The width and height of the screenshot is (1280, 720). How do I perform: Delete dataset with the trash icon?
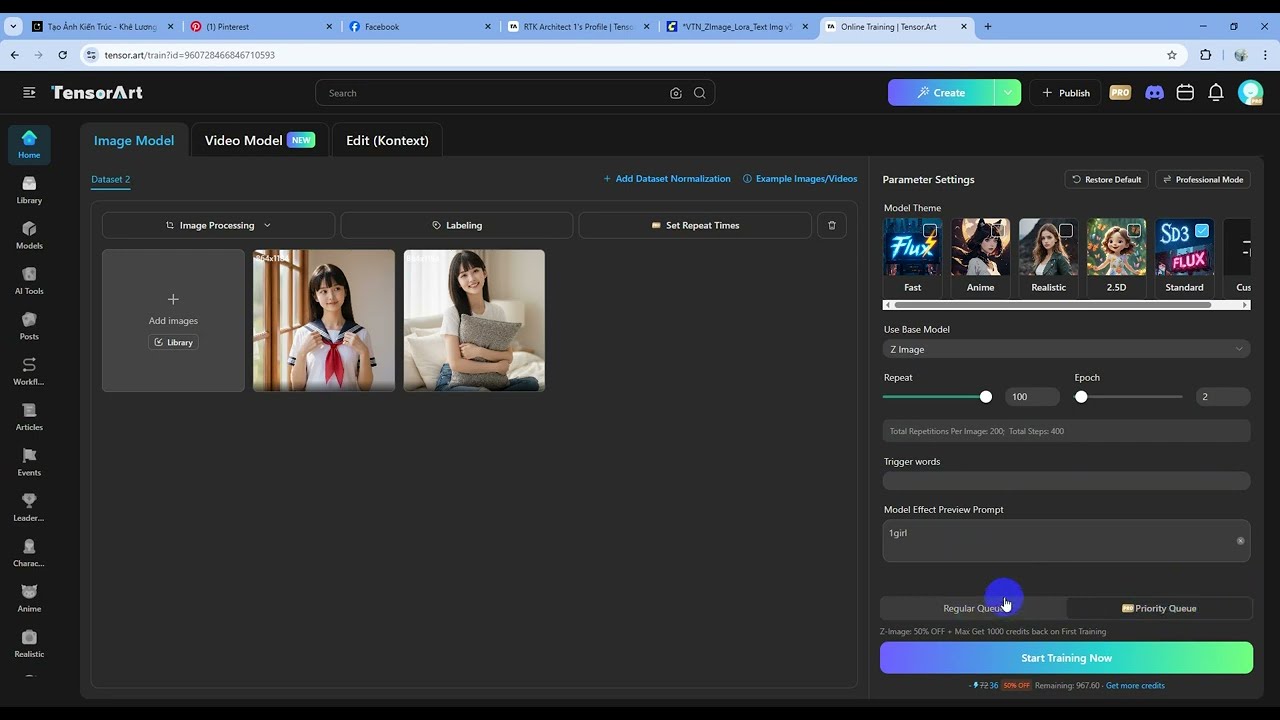coord(832,225)
